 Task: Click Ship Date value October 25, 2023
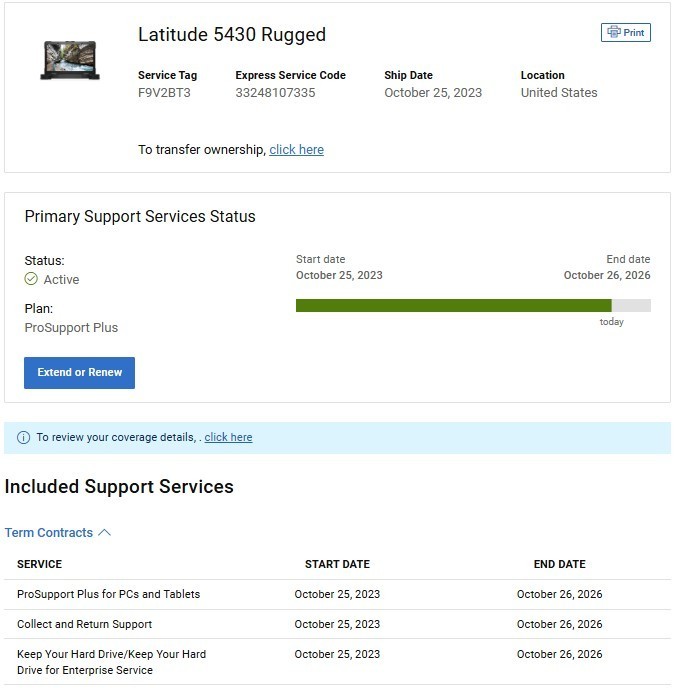433,93
